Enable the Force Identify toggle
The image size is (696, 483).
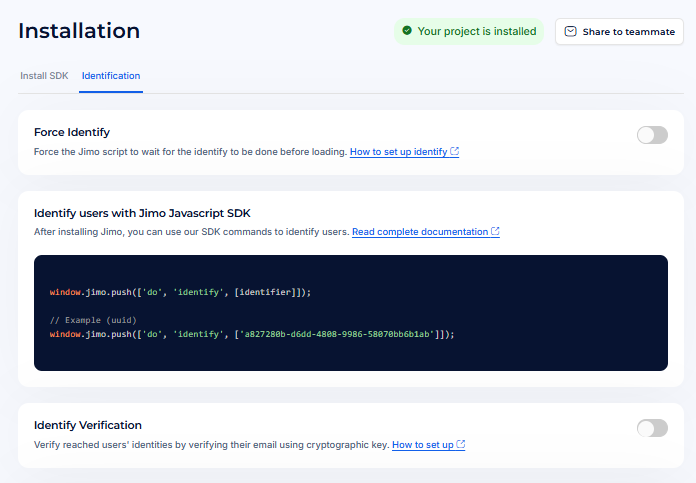(x=652, y=135)
